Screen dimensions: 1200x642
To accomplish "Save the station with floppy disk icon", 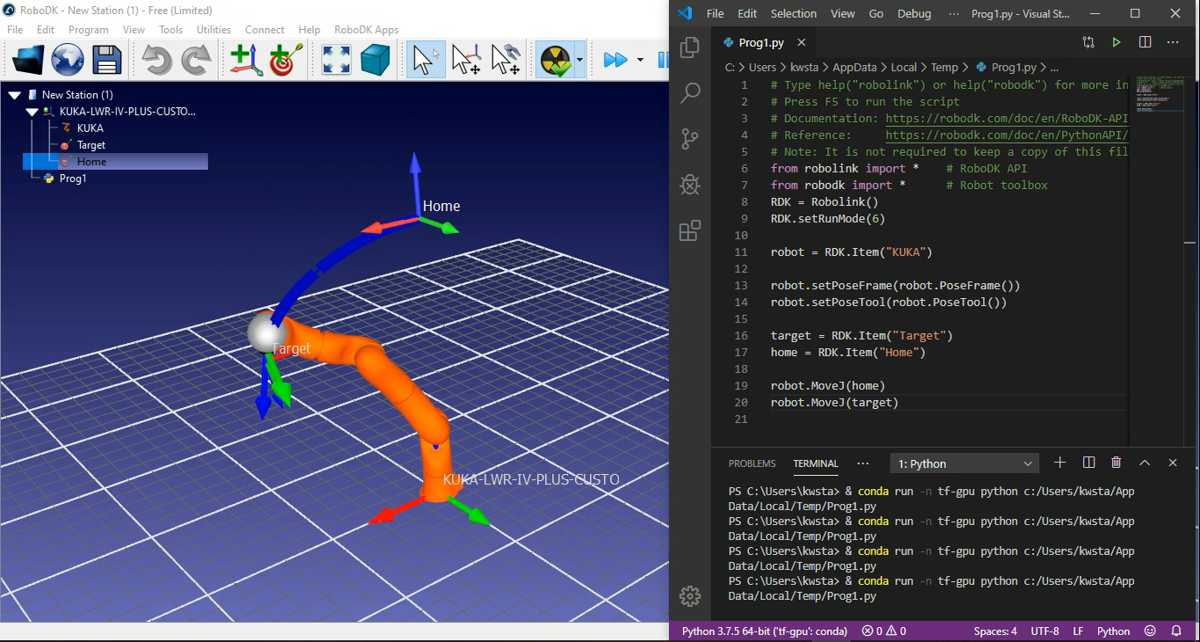I will coord(107,60).
